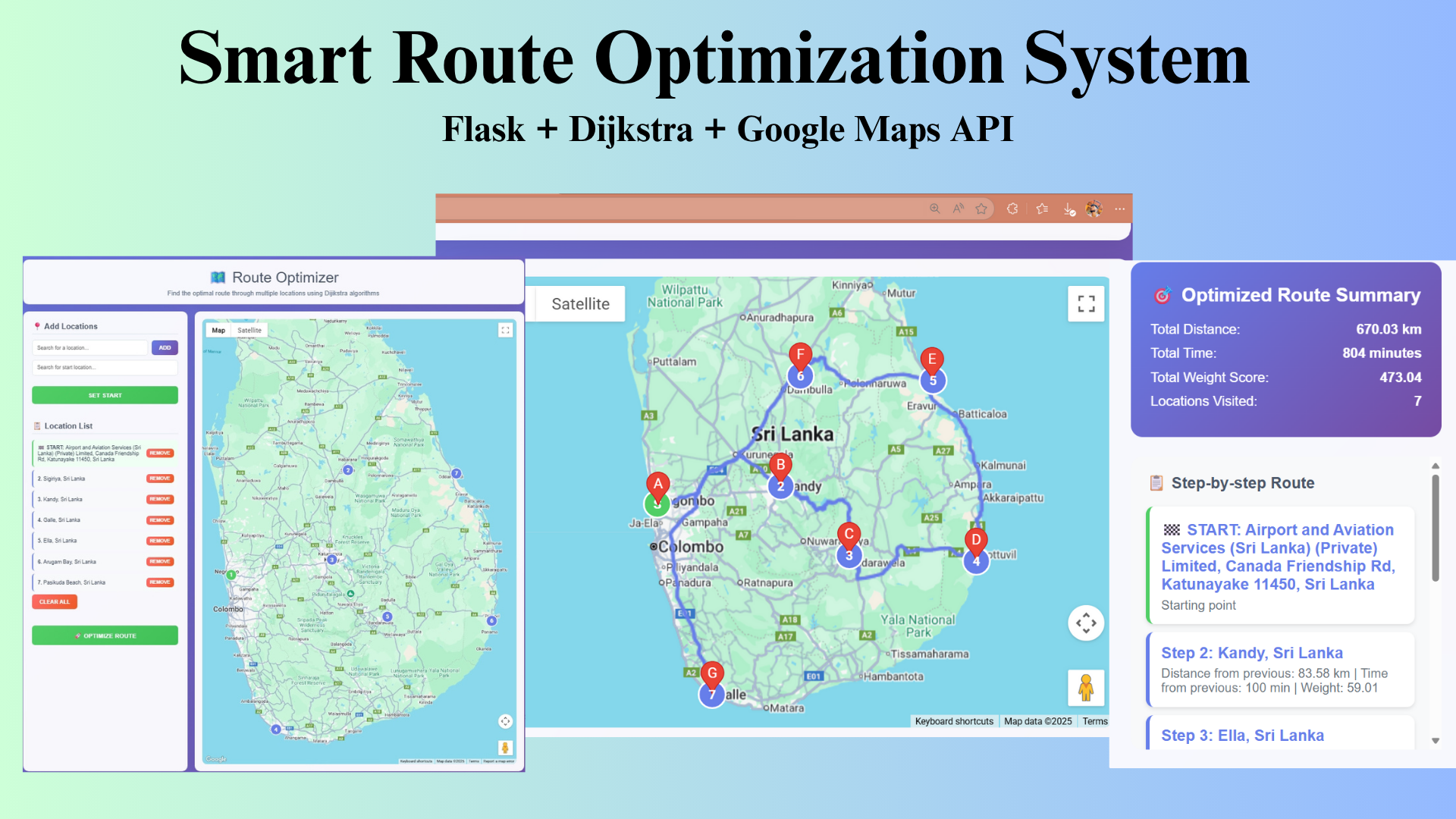The width and height of the screenshot is (1456, 819).
Task: Click the read aloud icon in address bar
Action: 959,209
